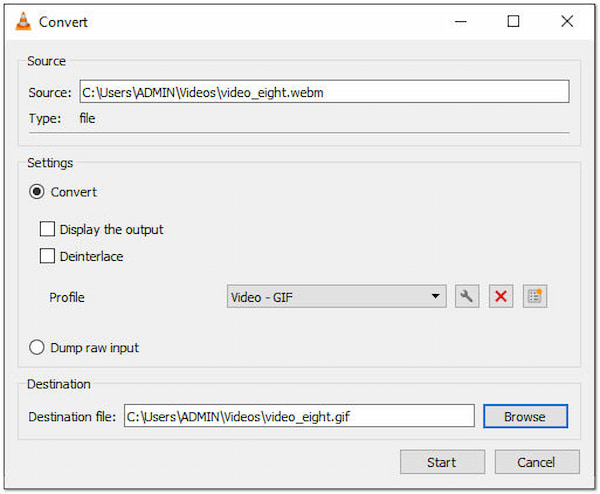Click the VLC cone icon in title bar
The image size is (600, 494).
pos(23,21)
